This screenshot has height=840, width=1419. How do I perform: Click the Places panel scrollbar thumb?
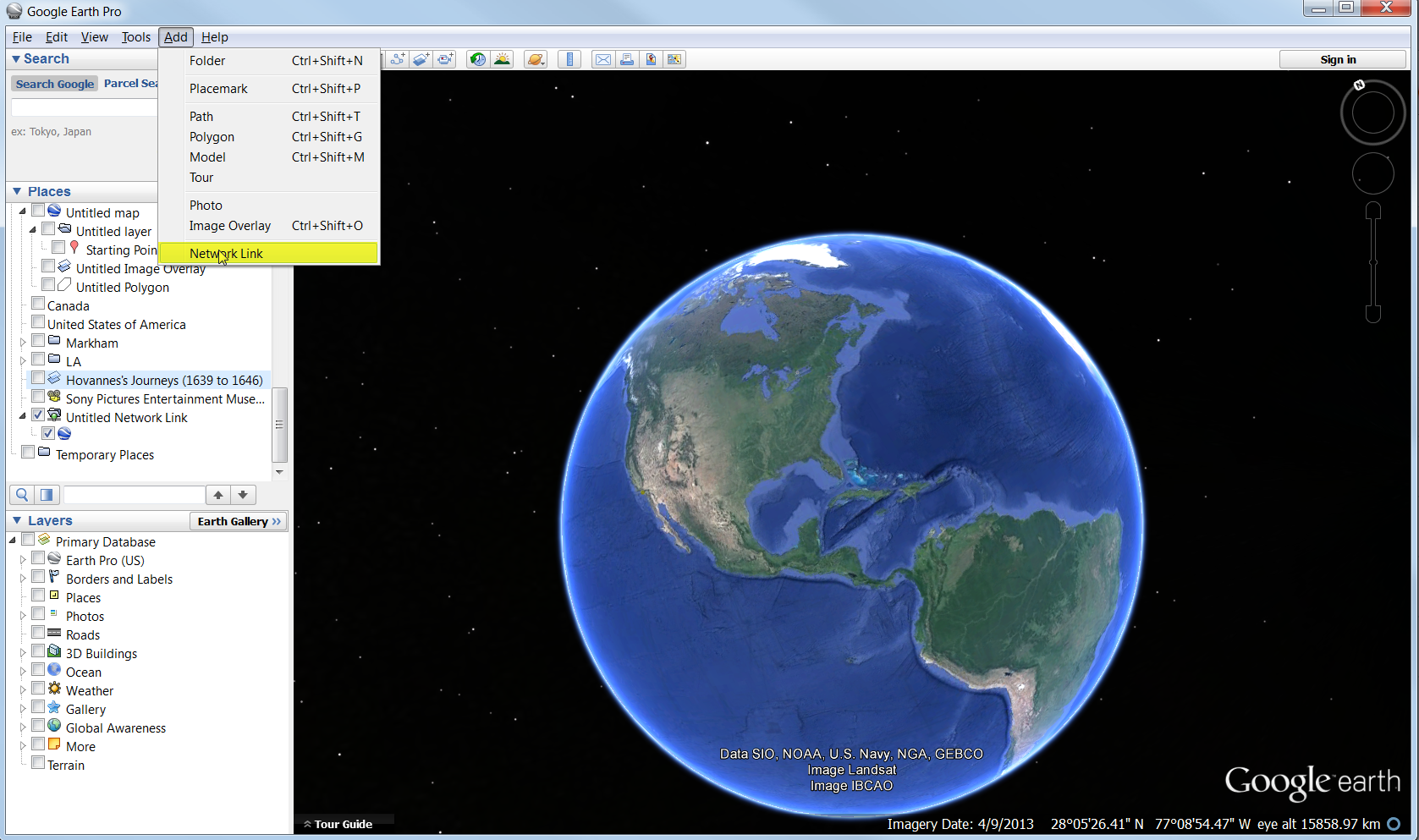point(279,425)
